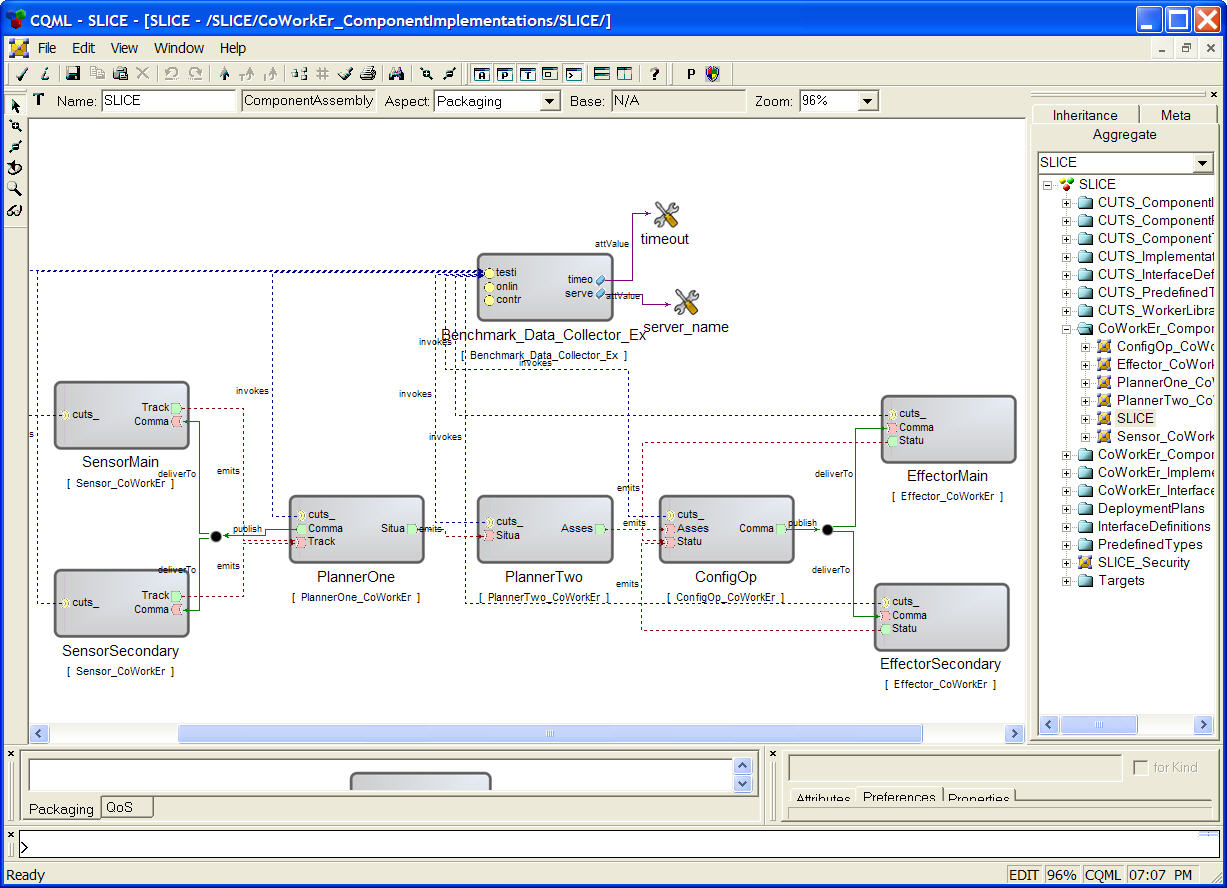Viewport: 1227px width, 888px height.
Task: Select SLICE_Security in the tree
Action: [1143, 562]
